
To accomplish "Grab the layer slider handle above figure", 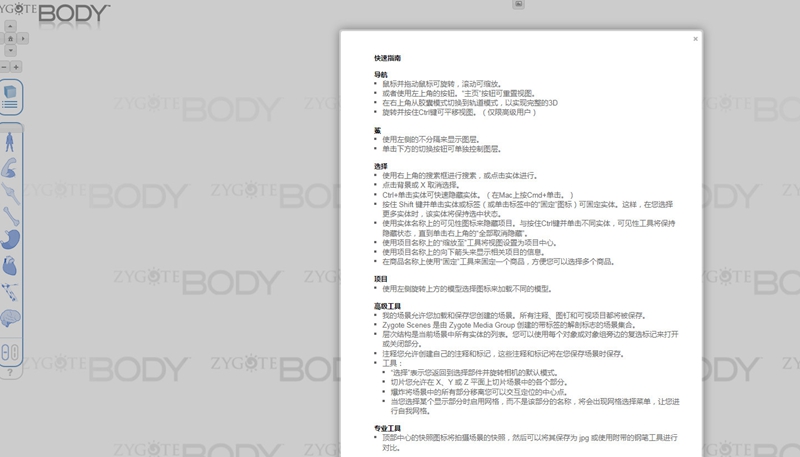I will click(x=11, y=128).
